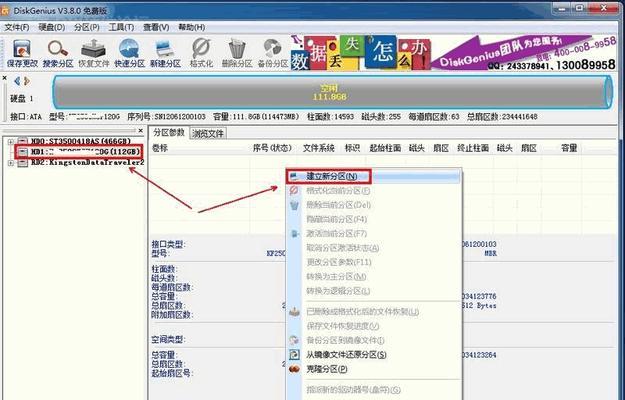Open the 文件(F) menu
Viewport: 625px width, 400px height.
tap(17, 27)
